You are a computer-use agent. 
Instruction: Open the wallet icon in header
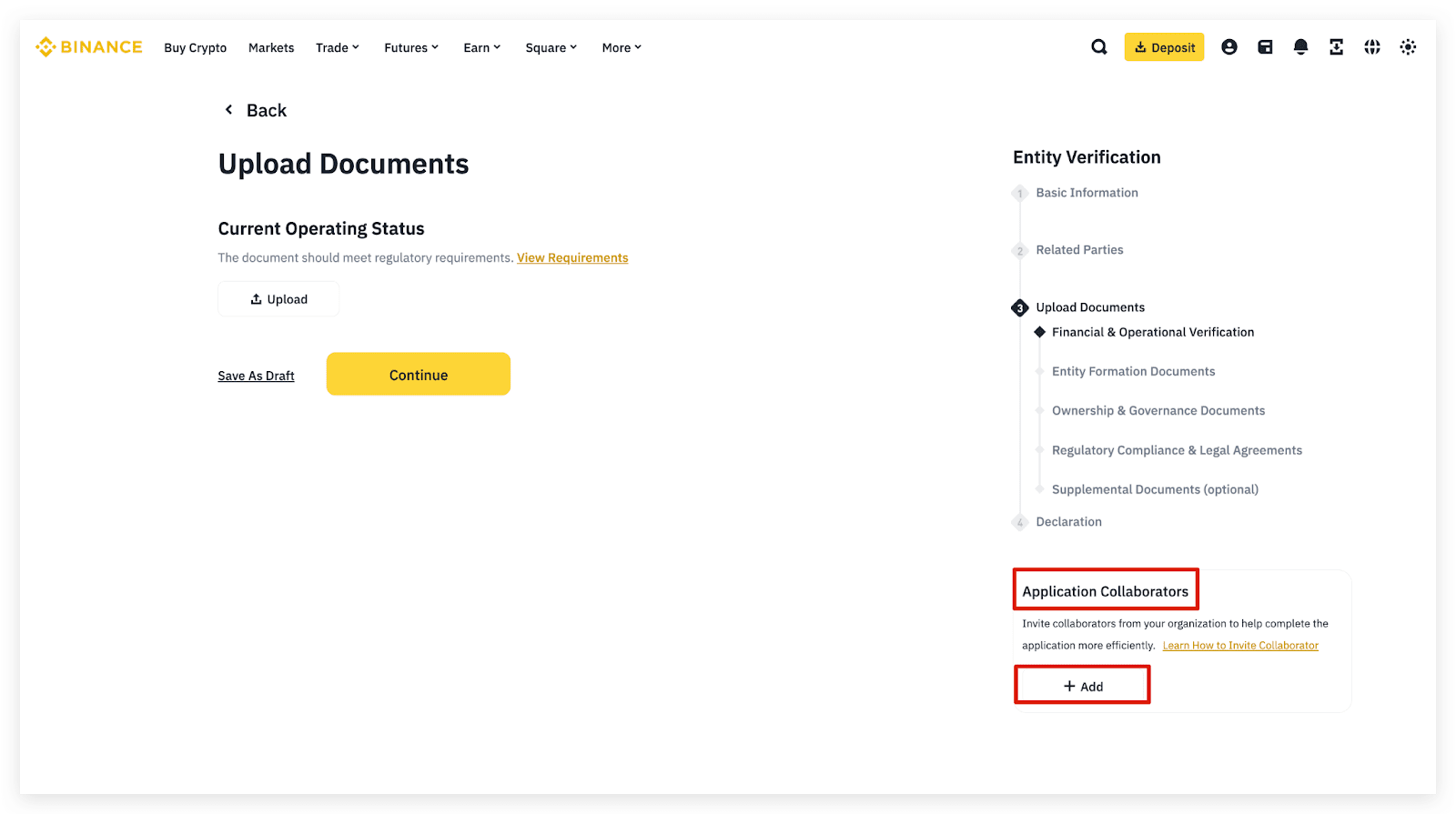(1265, 47)
